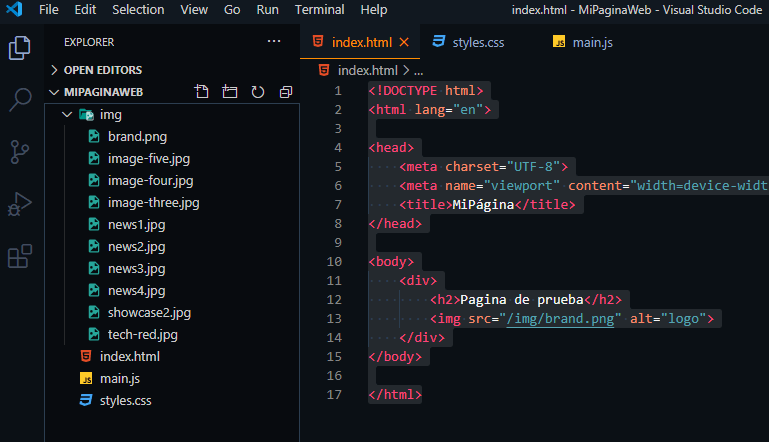Click the HTML5 icon on index.html tab
This screenshot has width=769, height=442.
[318, 42]
